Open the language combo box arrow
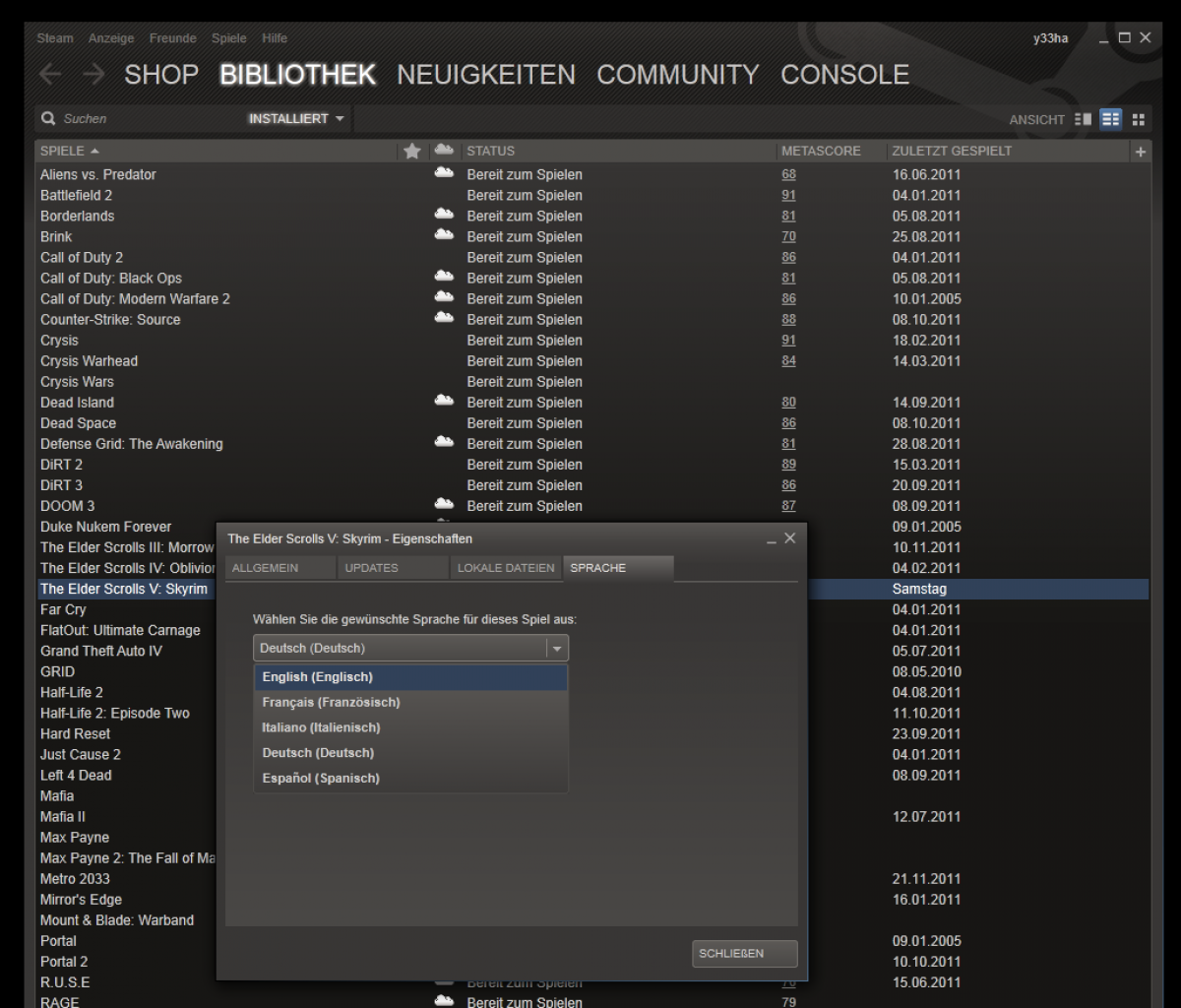Image resolution: width=1181 pixels, height=1008 pixels. pos(557,649)
